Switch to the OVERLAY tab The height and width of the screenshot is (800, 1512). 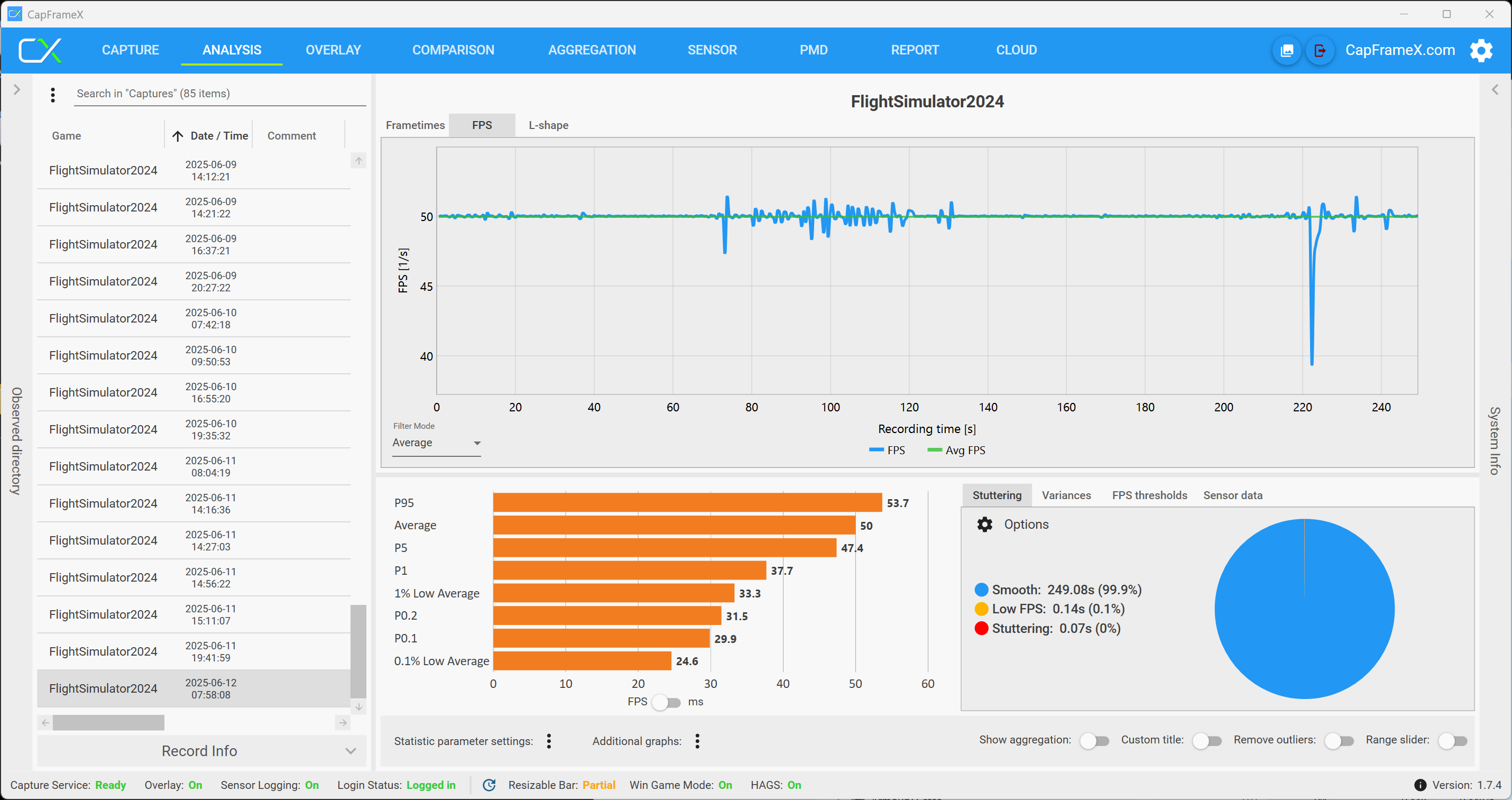pos(334,50)
